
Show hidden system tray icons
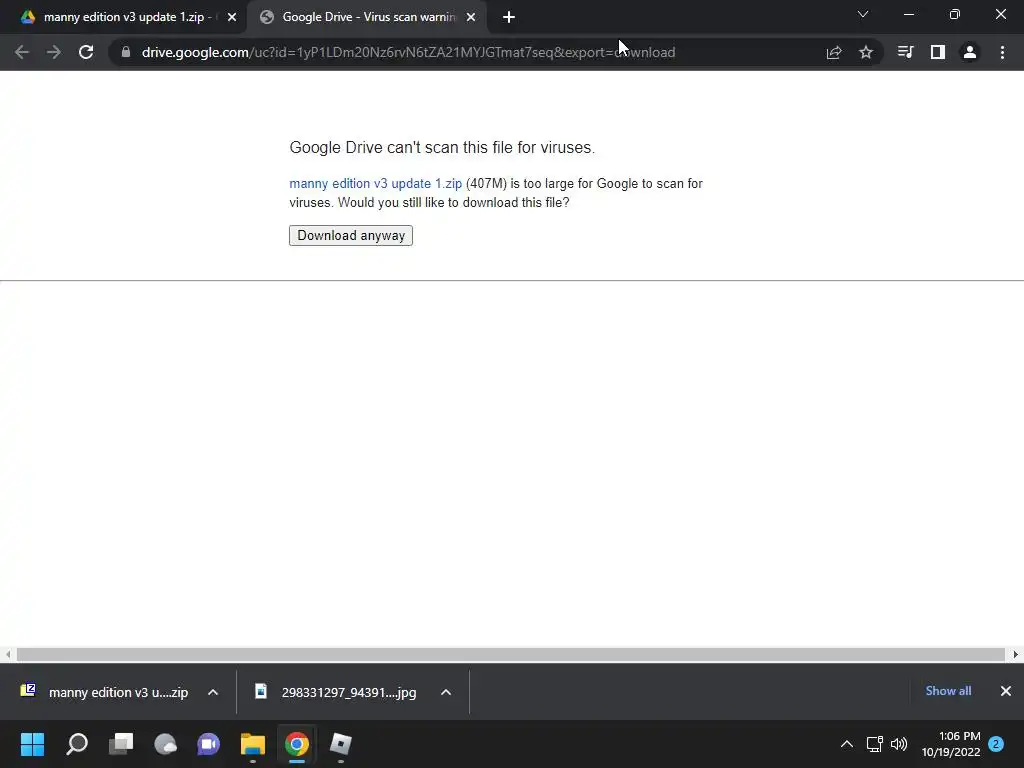coord(846,744)
